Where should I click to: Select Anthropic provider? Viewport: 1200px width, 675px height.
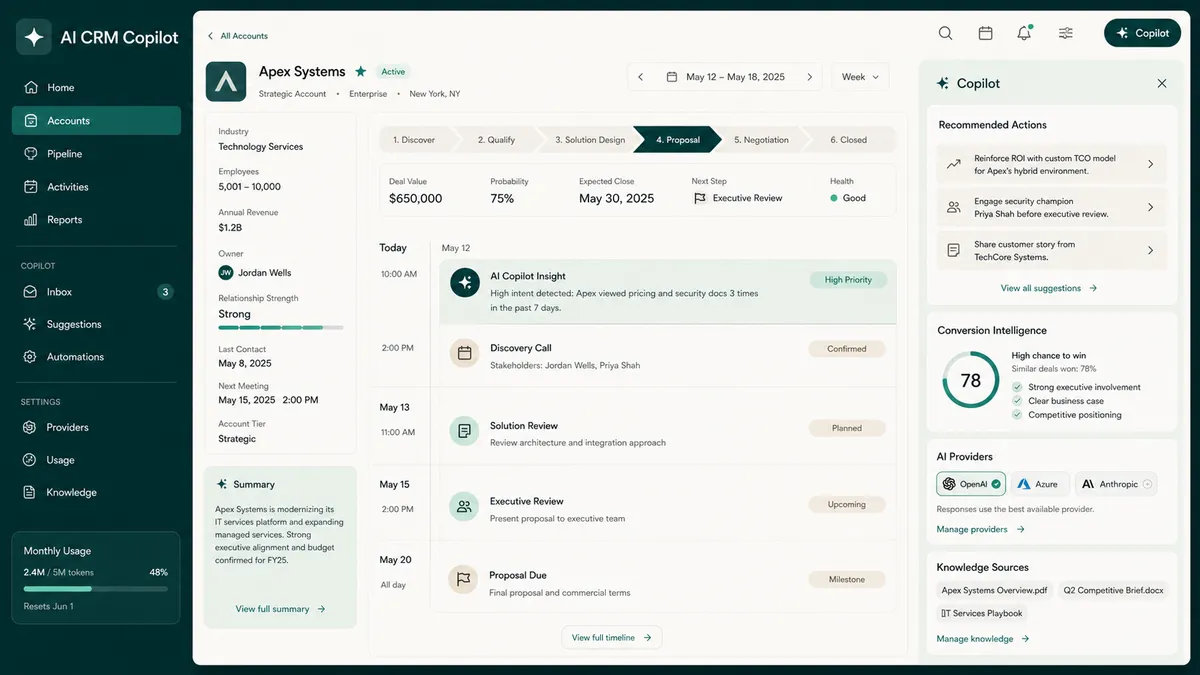pos(1116,484)
